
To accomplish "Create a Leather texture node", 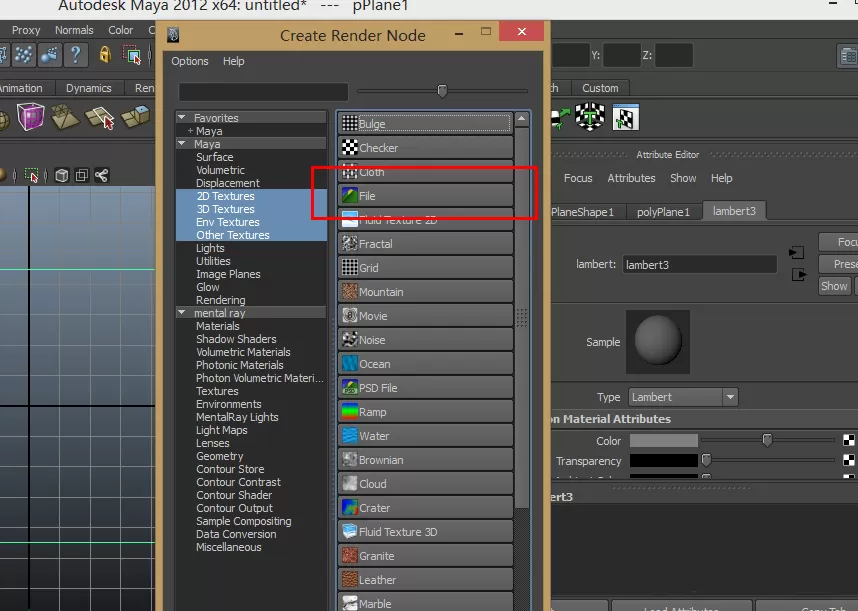I will click(x=426, y=581).
